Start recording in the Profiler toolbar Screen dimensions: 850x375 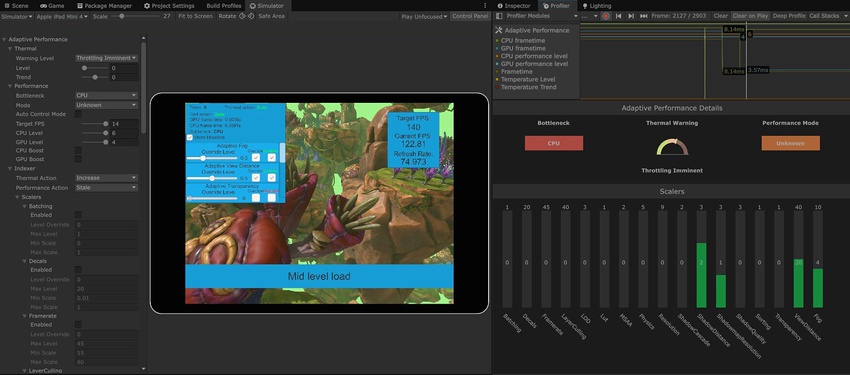point(606,16)
